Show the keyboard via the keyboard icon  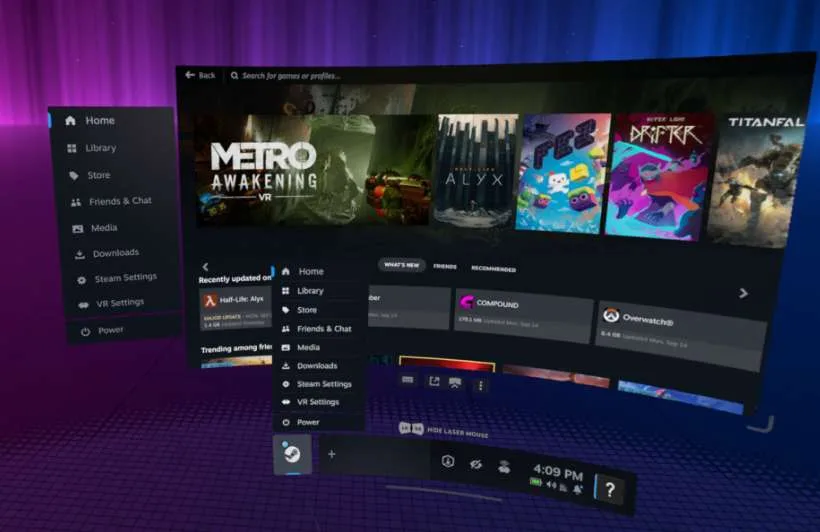408,379
